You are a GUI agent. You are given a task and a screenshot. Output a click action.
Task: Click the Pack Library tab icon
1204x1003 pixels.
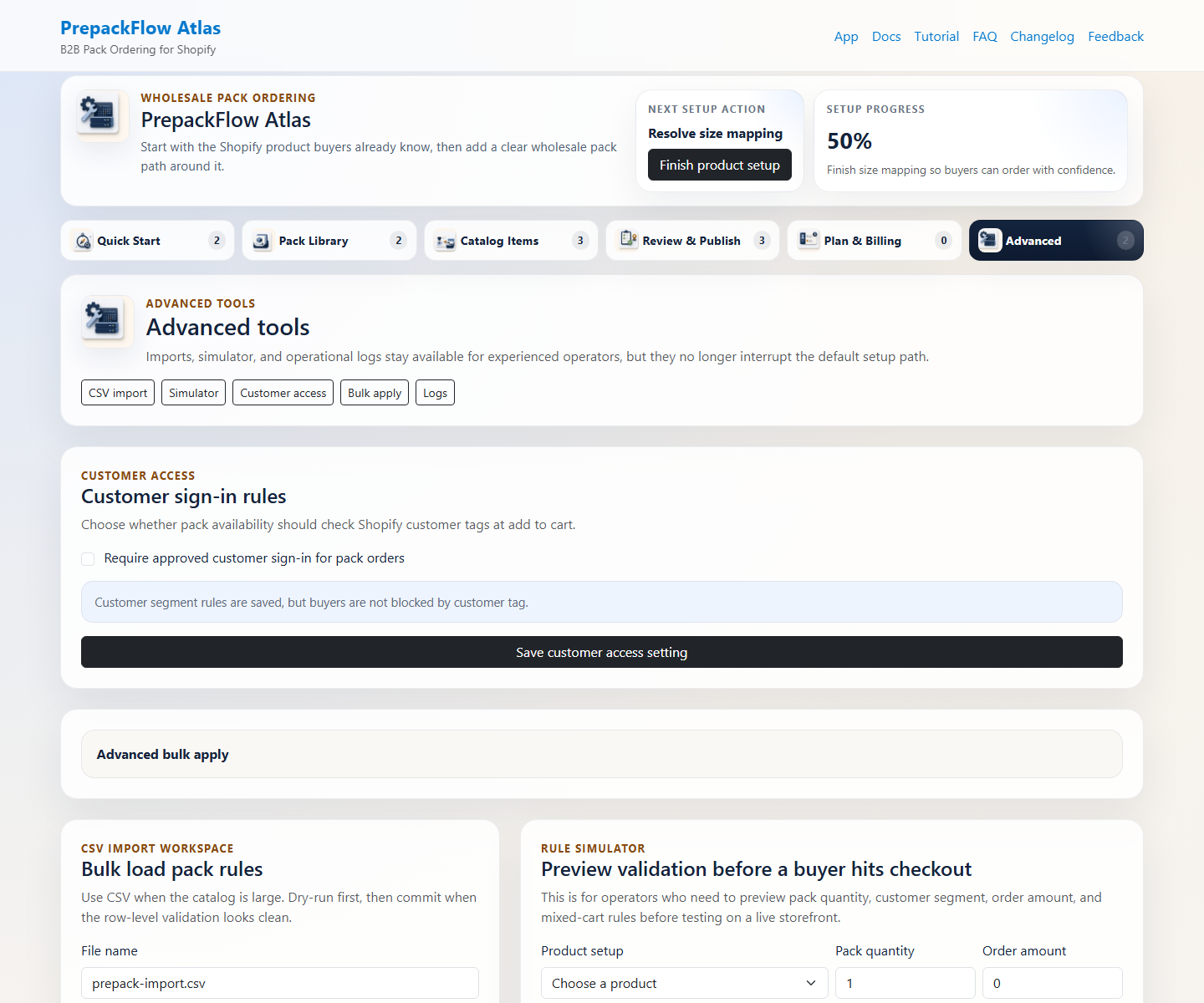pos(262,241)
